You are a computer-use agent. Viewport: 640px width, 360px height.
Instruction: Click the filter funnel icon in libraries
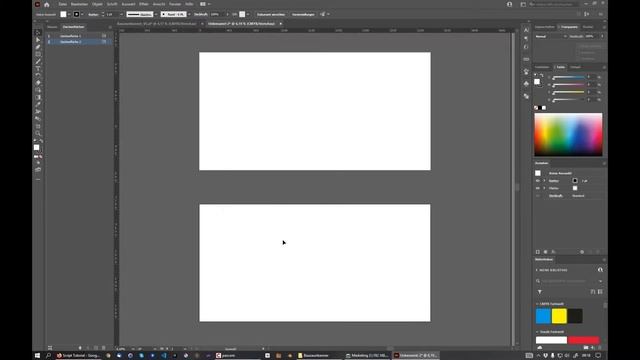pos(540,292)
